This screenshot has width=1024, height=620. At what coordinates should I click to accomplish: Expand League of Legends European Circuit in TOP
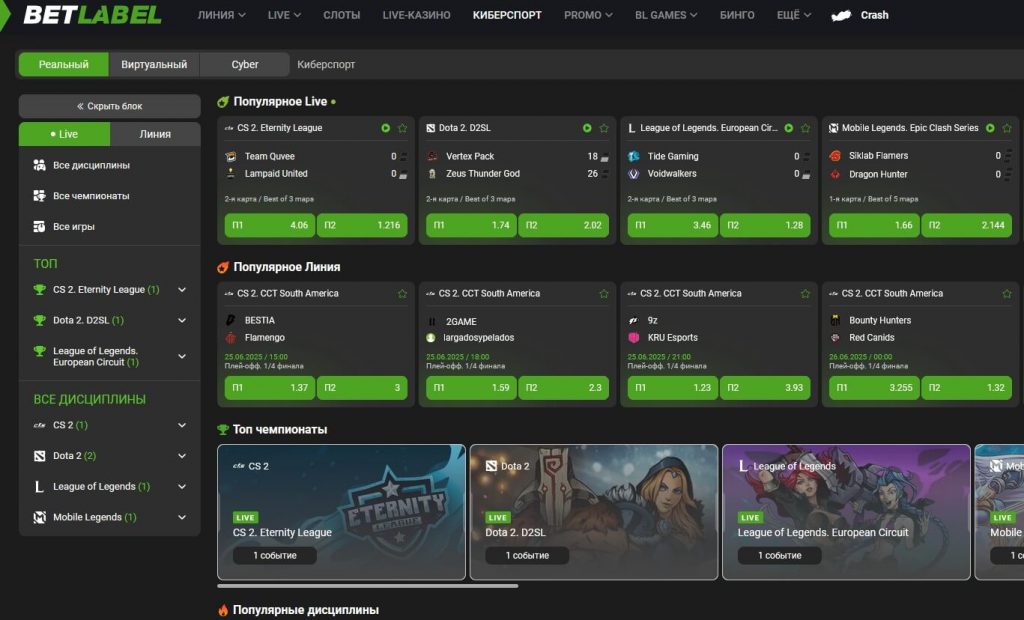point(182,356)
